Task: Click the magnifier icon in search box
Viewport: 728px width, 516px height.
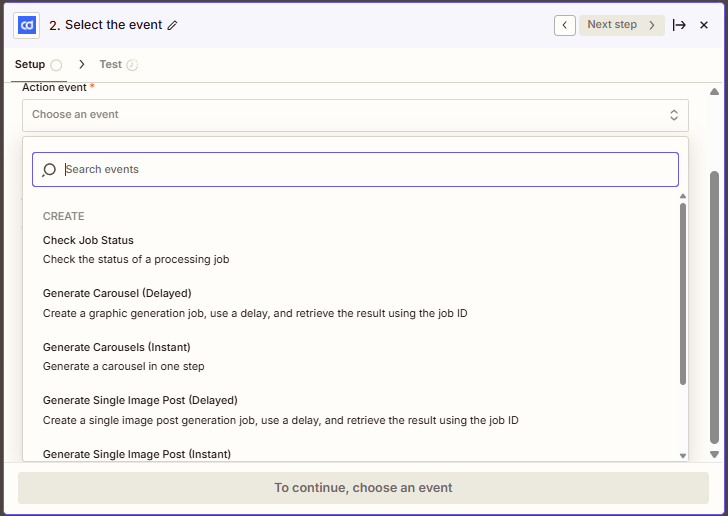Action: pyautogui.click(x=49, y=170)
